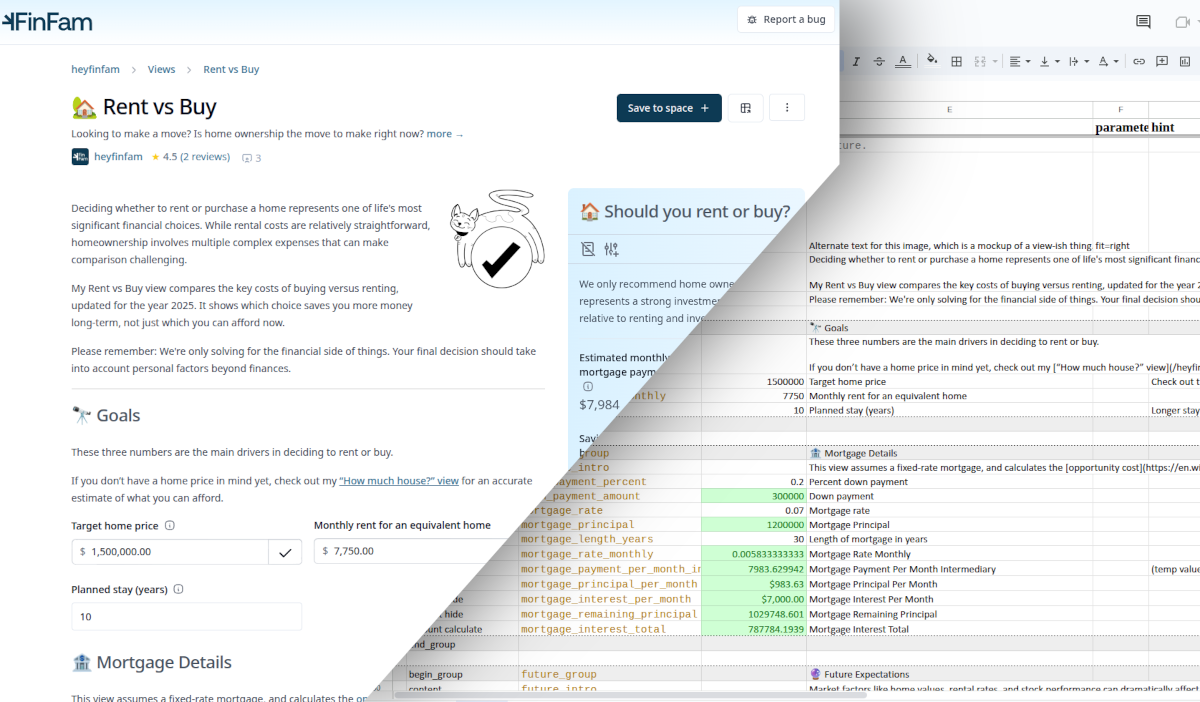Click info icon next to Target home price
Image resolution: width=1200 pixels, height=702 pixels.
click(170, 526)
